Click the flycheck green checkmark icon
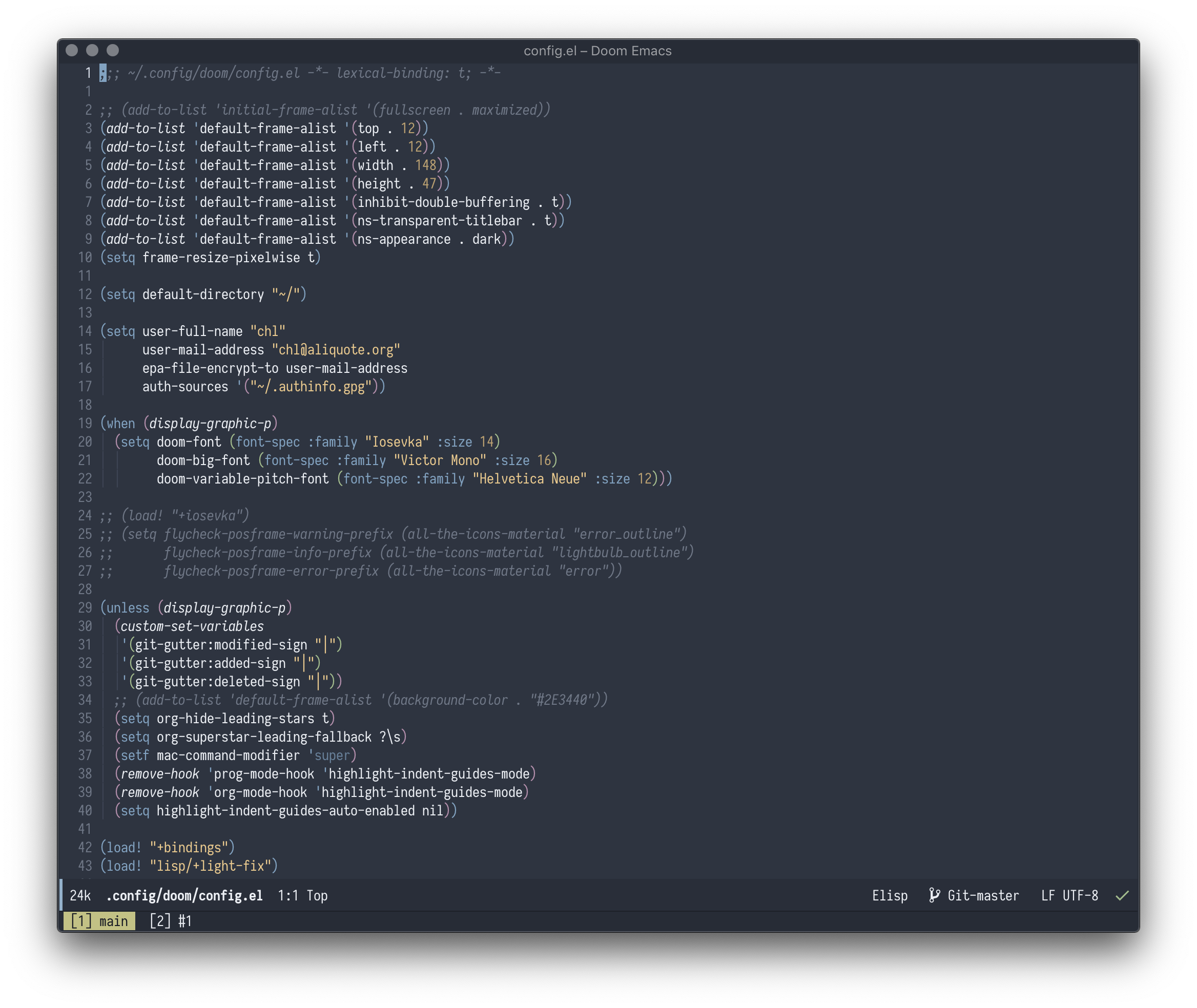This screenshot has width=1197, height=1008. 1122,895
